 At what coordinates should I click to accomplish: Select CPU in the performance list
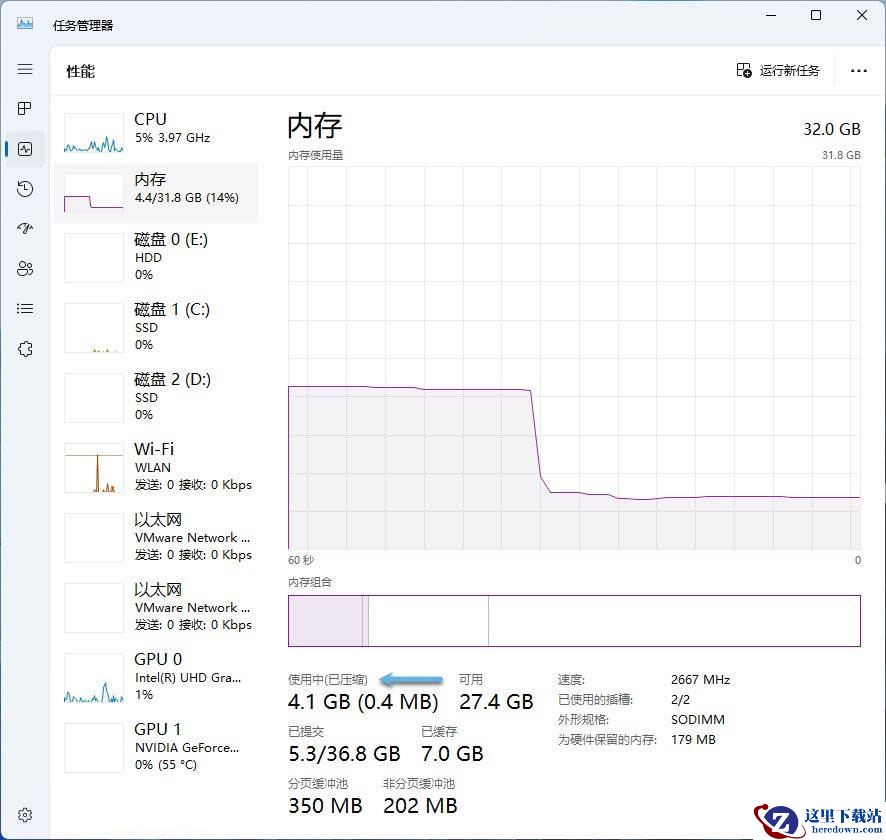[x=156, y=133]
